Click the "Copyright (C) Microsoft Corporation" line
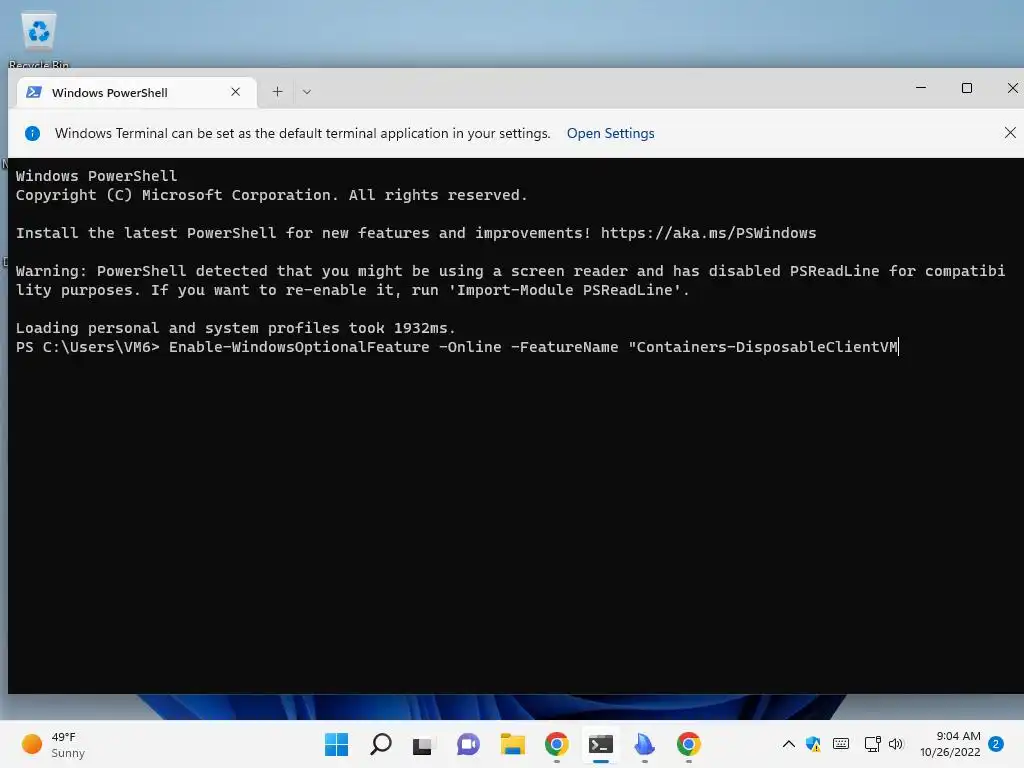This screenshot has height=768, width=1024. coord(271,195)
